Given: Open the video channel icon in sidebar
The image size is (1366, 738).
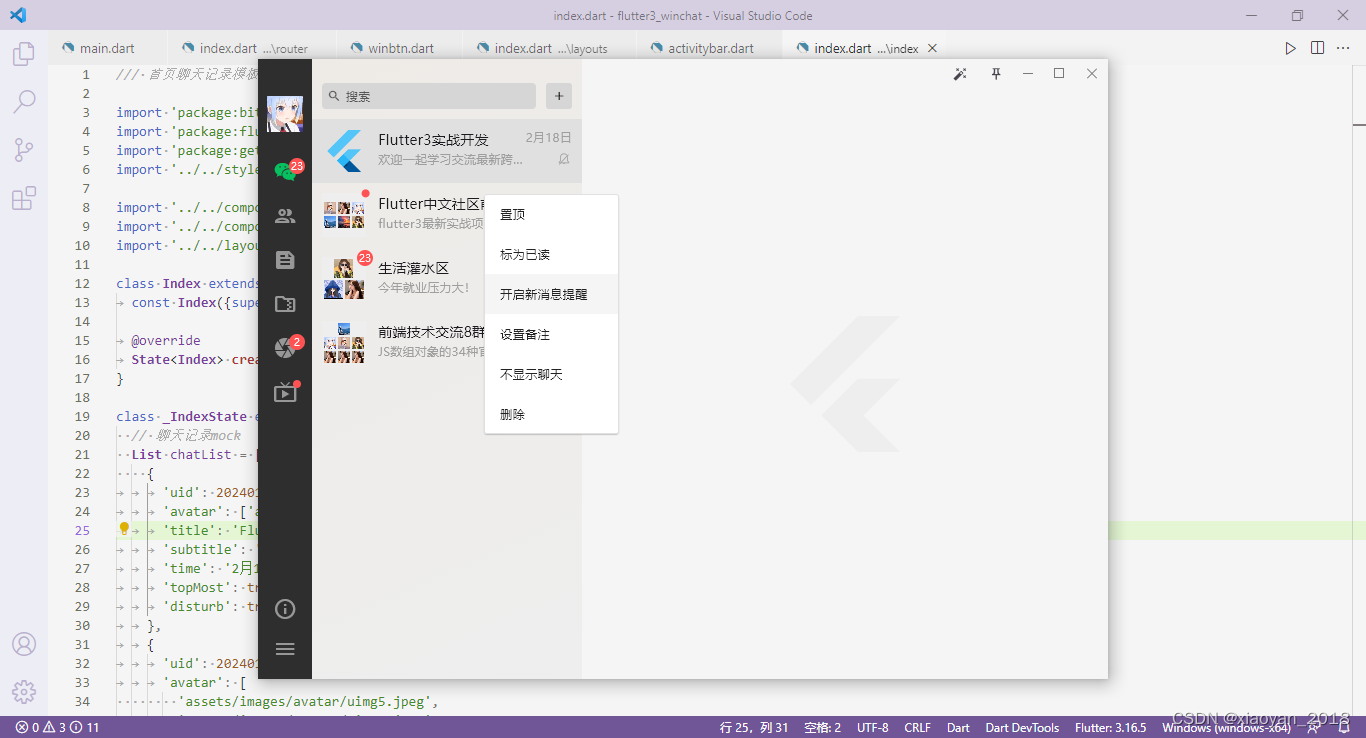Looking at the screenshot, I should (286, 391).
